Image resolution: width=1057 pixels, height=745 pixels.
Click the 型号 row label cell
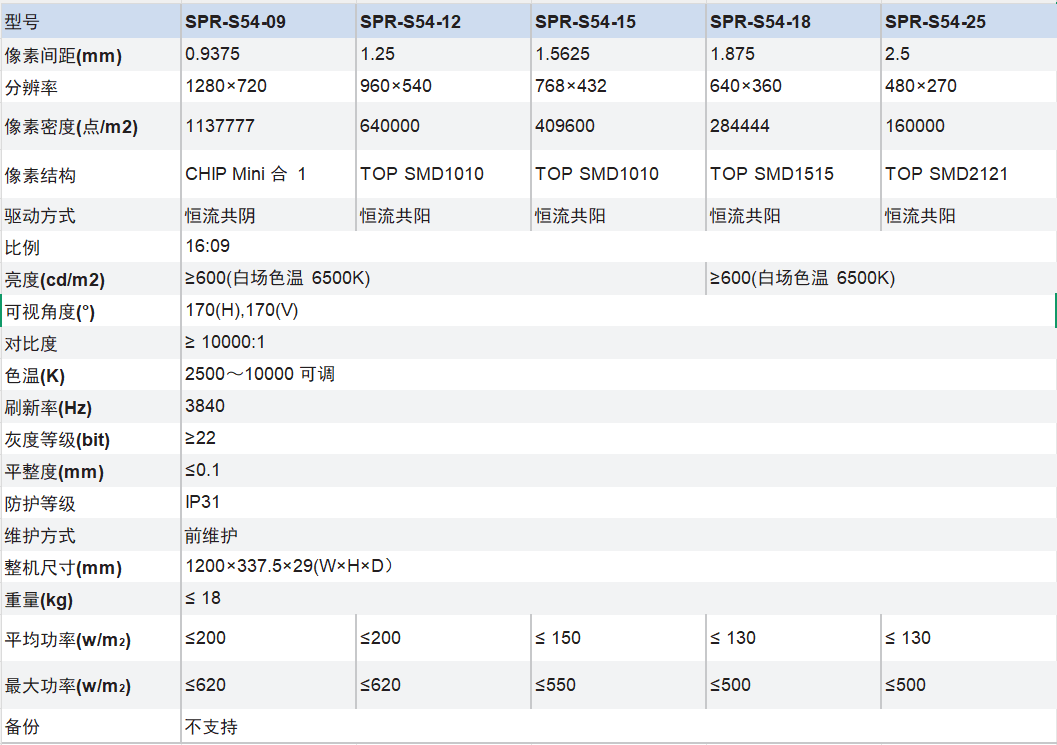[90, 21]
